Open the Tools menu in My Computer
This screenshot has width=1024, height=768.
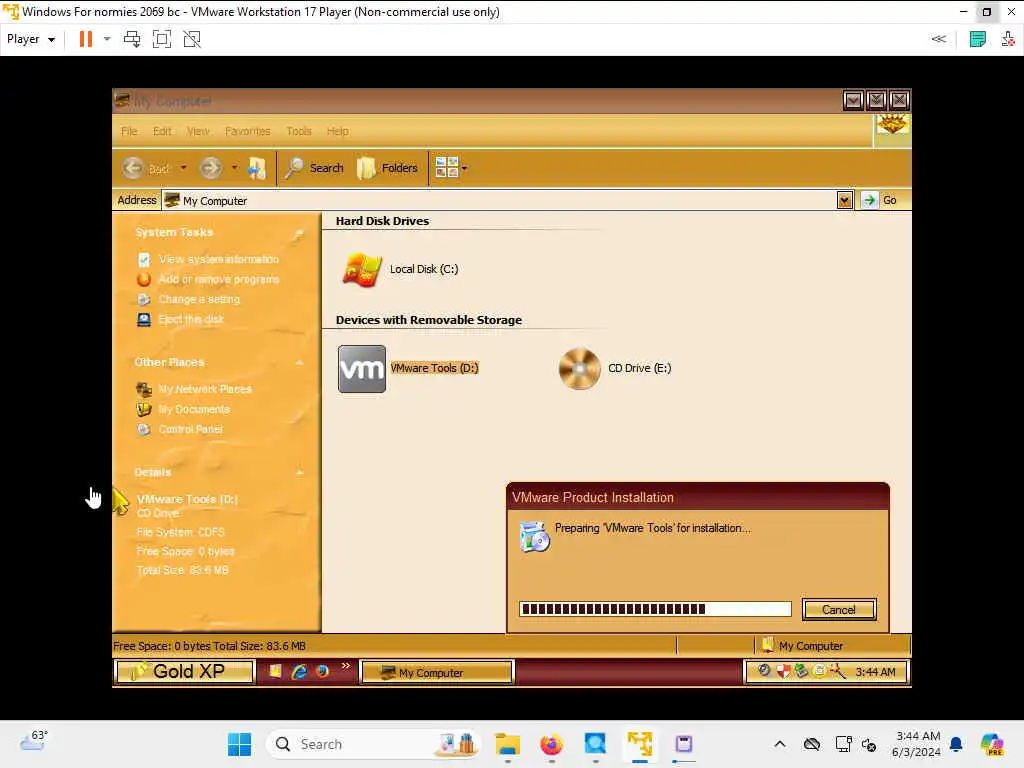pos(298,131)
